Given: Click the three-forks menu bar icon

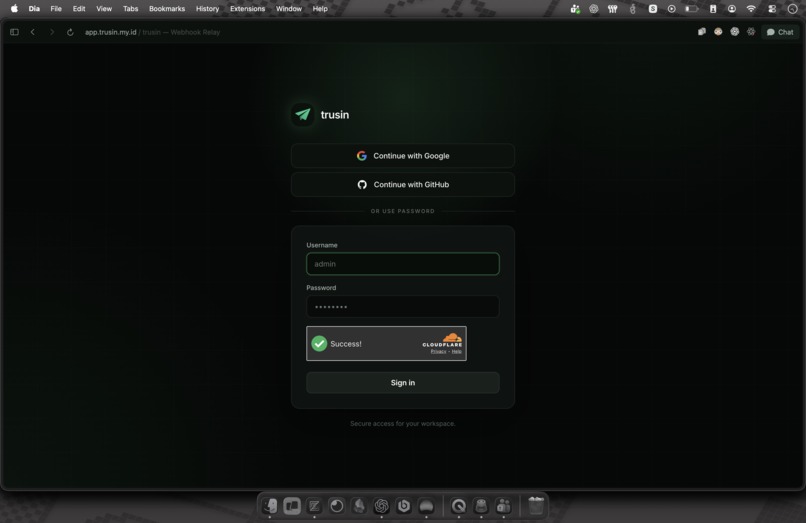Looking at the screenshot, I should (613, 9).
